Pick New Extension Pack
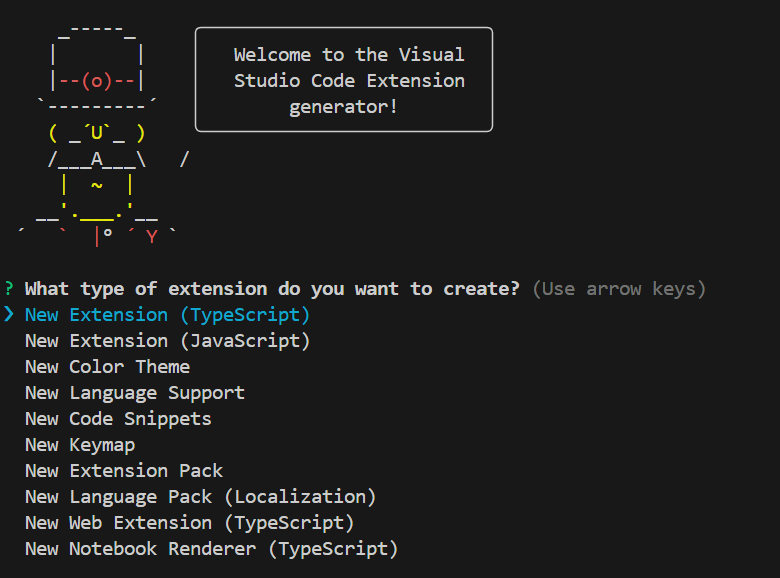The image size is (780, 578). point(124,471)
